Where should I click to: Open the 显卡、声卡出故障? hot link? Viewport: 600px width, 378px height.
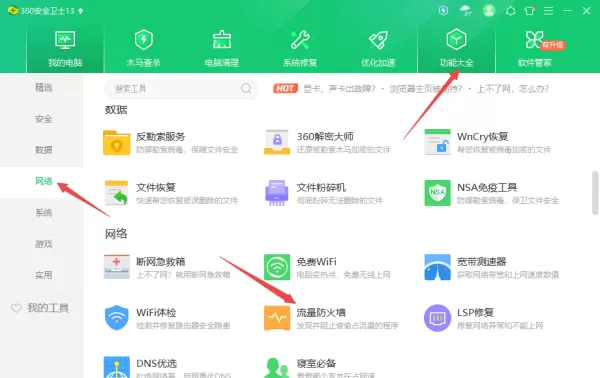pos(339,89)
